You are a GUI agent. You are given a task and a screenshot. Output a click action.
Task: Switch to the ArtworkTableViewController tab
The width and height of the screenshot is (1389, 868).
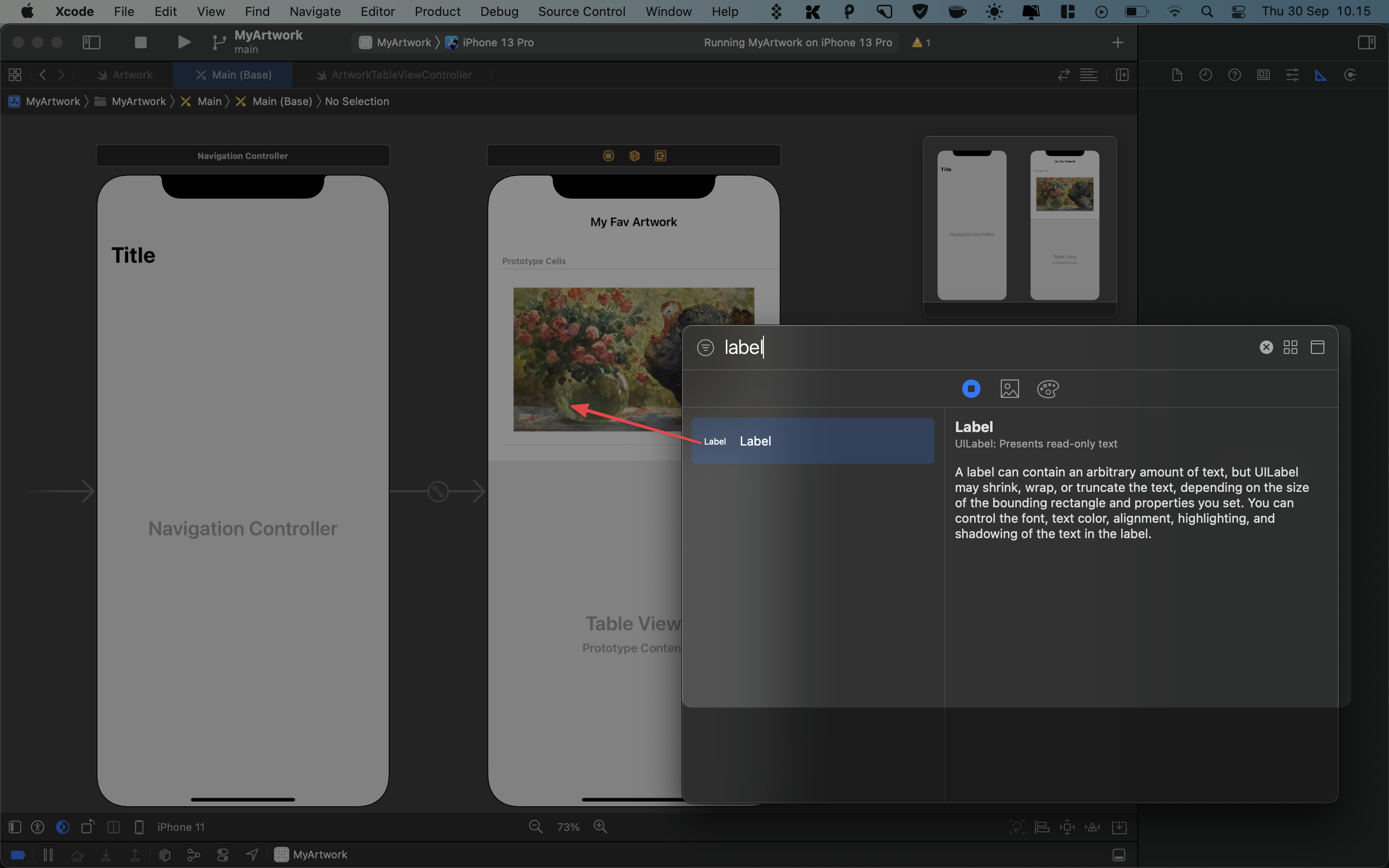click(x=394, y=75)
